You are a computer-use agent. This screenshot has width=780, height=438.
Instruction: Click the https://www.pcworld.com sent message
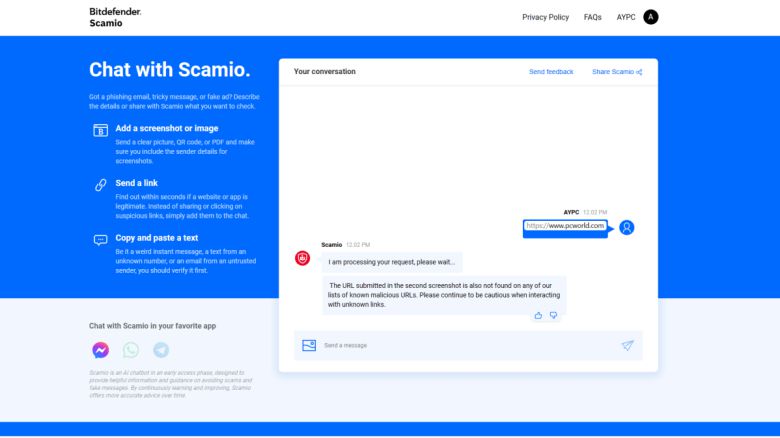(565, 226)
